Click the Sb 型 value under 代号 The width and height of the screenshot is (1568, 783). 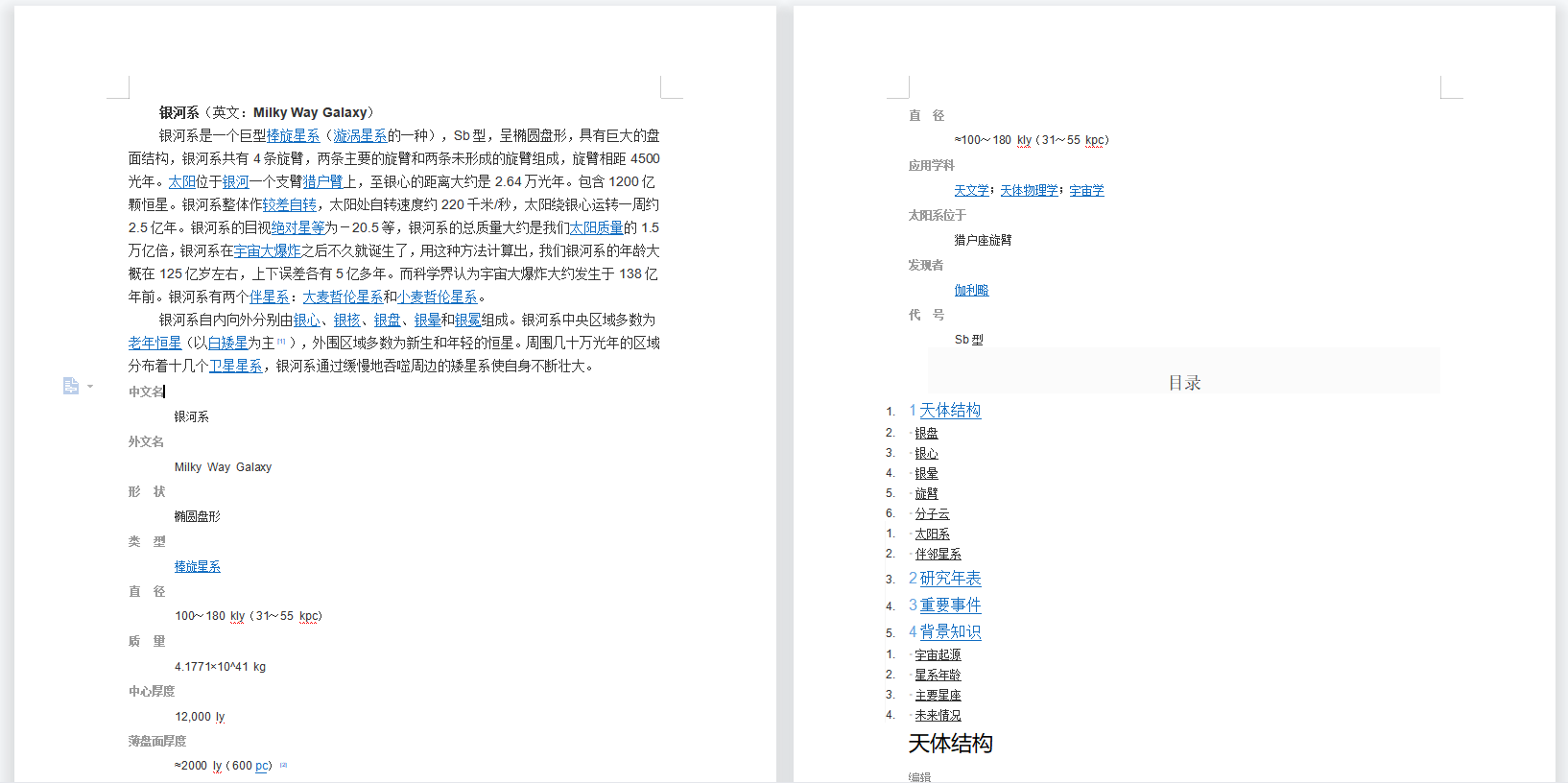click(x=968, y=340)
